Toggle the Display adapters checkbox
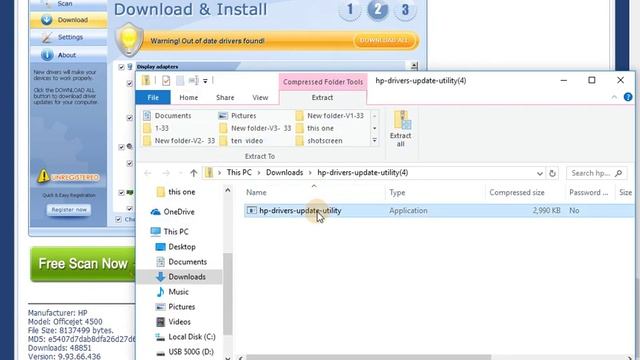 tap(121, 67)
